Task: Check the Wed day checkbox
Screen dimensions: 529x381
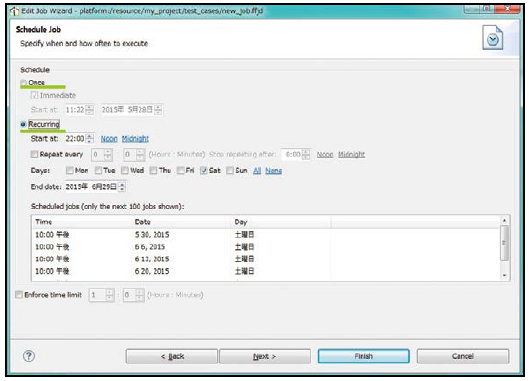Action: pos(125,170)
